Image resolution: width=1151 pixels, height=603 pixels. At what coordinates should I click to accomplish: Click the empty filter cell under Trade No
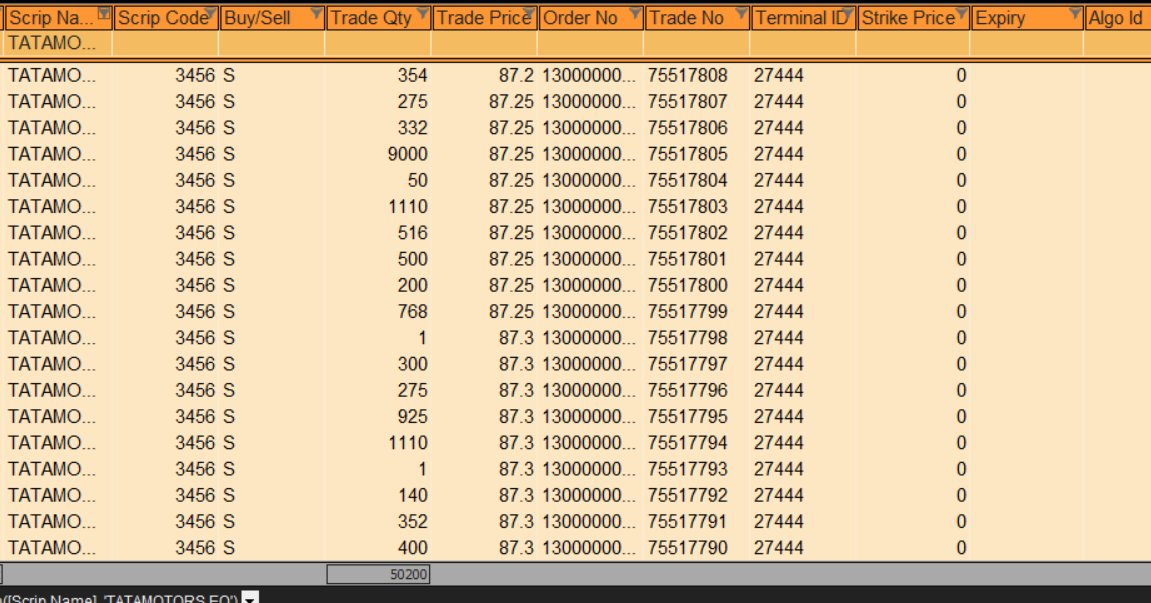coord(697,43)
